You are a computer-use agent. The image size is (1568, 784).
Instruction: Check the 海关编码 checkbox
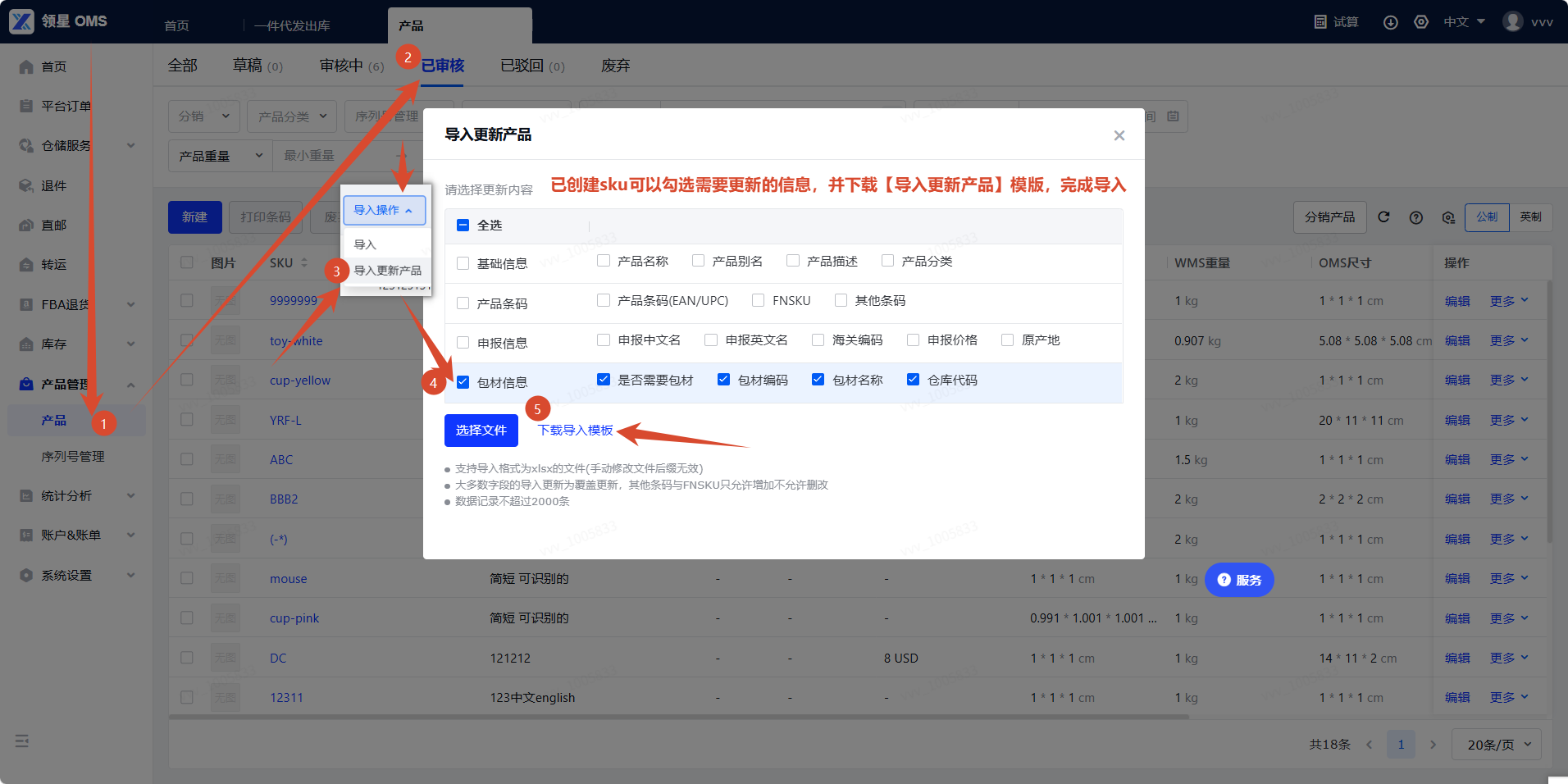click(818, 340)
